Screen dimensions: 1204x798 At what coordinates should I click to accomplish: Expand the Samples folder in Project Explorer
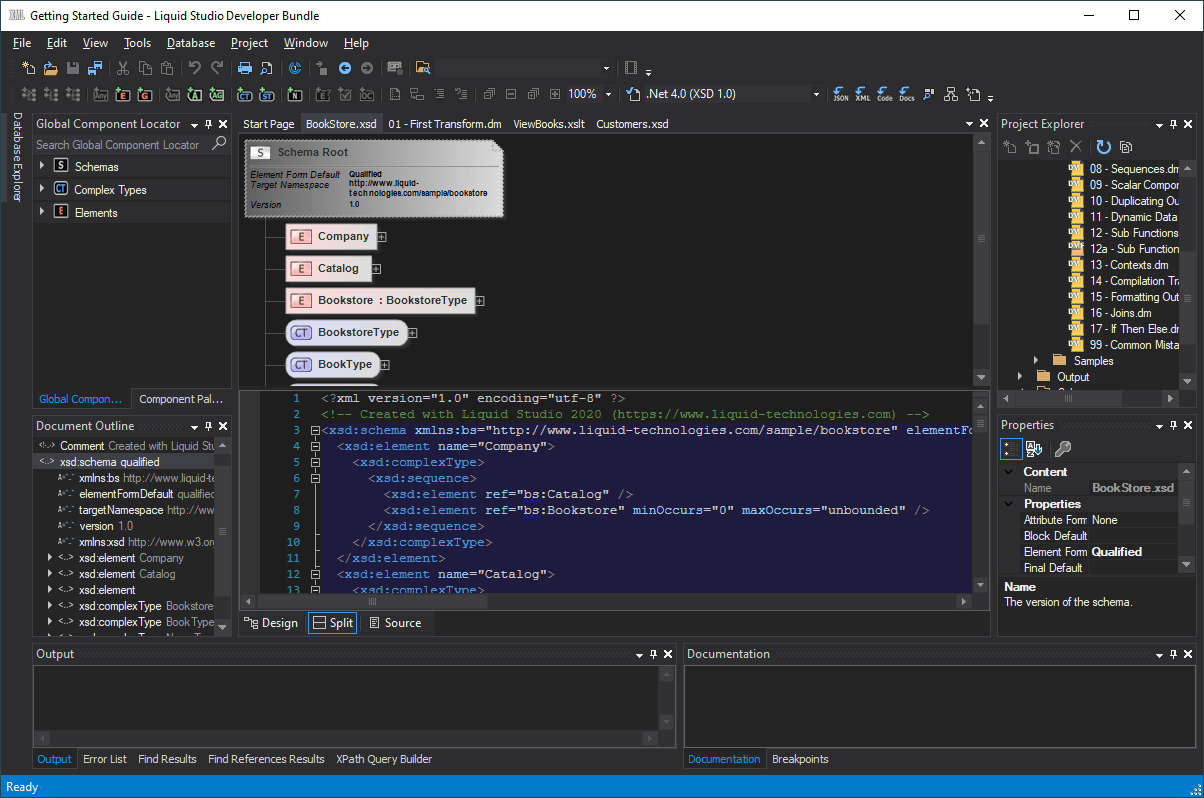(x=1035, y=360)
